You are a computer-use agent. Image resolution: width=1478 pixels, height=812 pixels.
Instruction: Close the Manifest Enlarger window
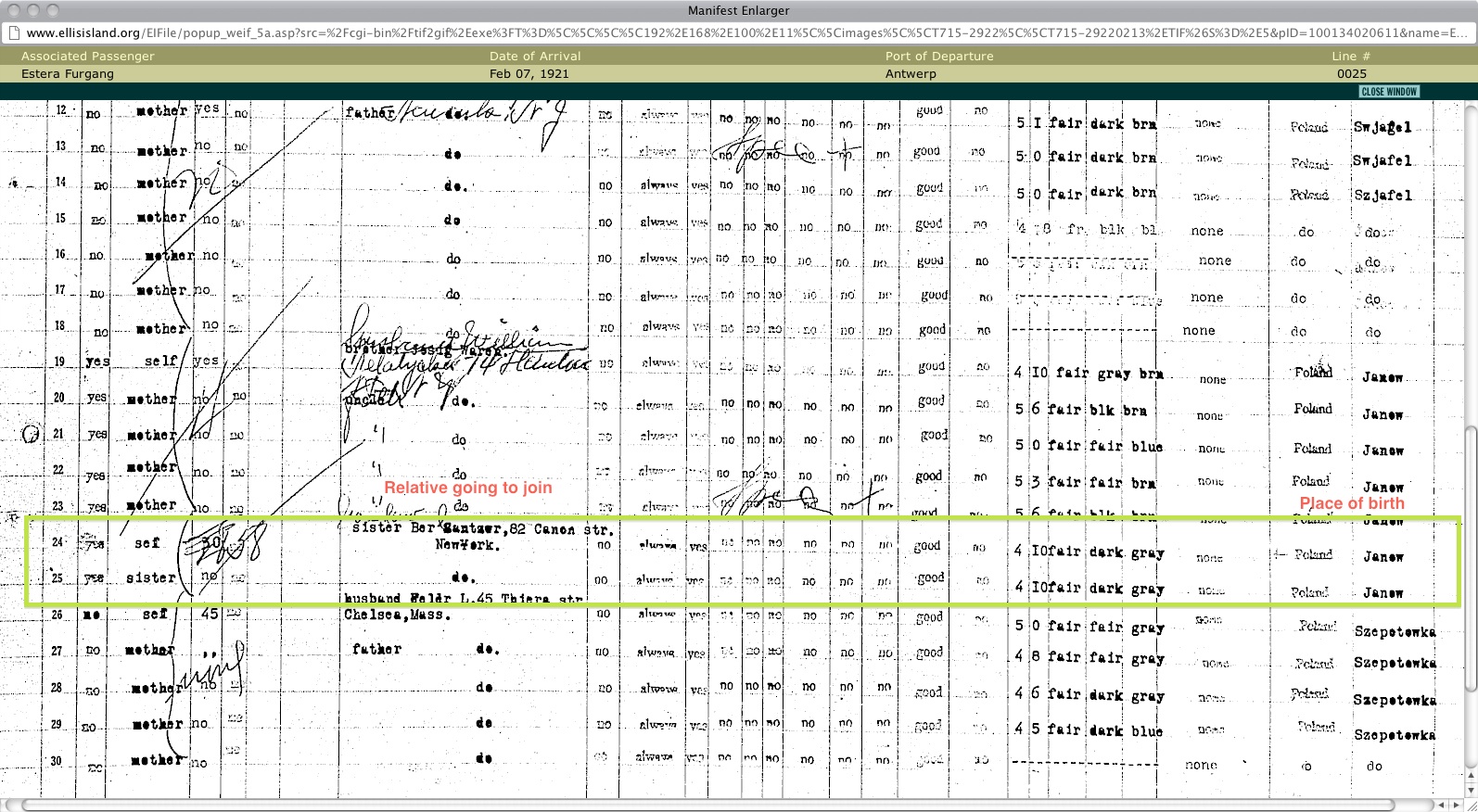tap(12, 10)
